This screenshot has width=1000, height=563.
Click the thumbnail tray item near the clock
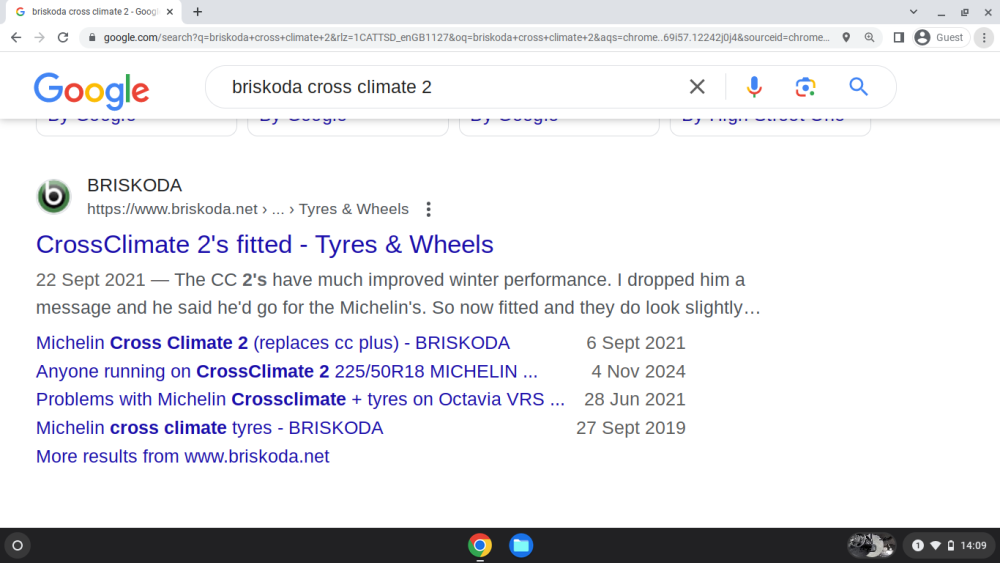click(871, 545)
